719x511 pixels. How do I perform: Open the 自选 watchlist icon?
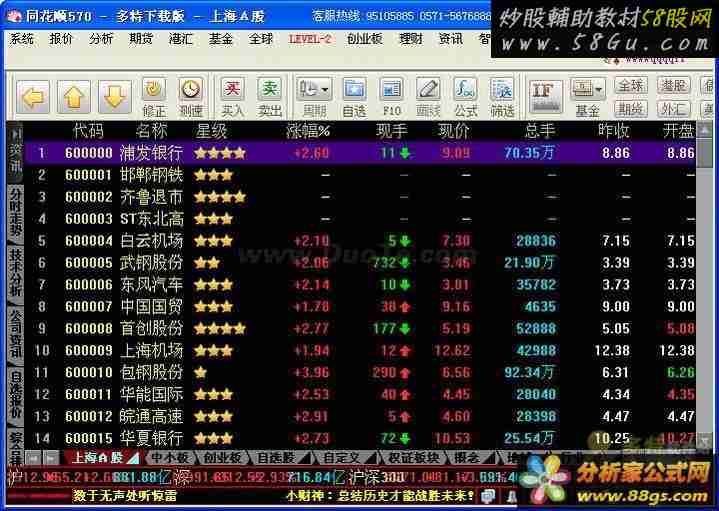[x=354, y=97]
